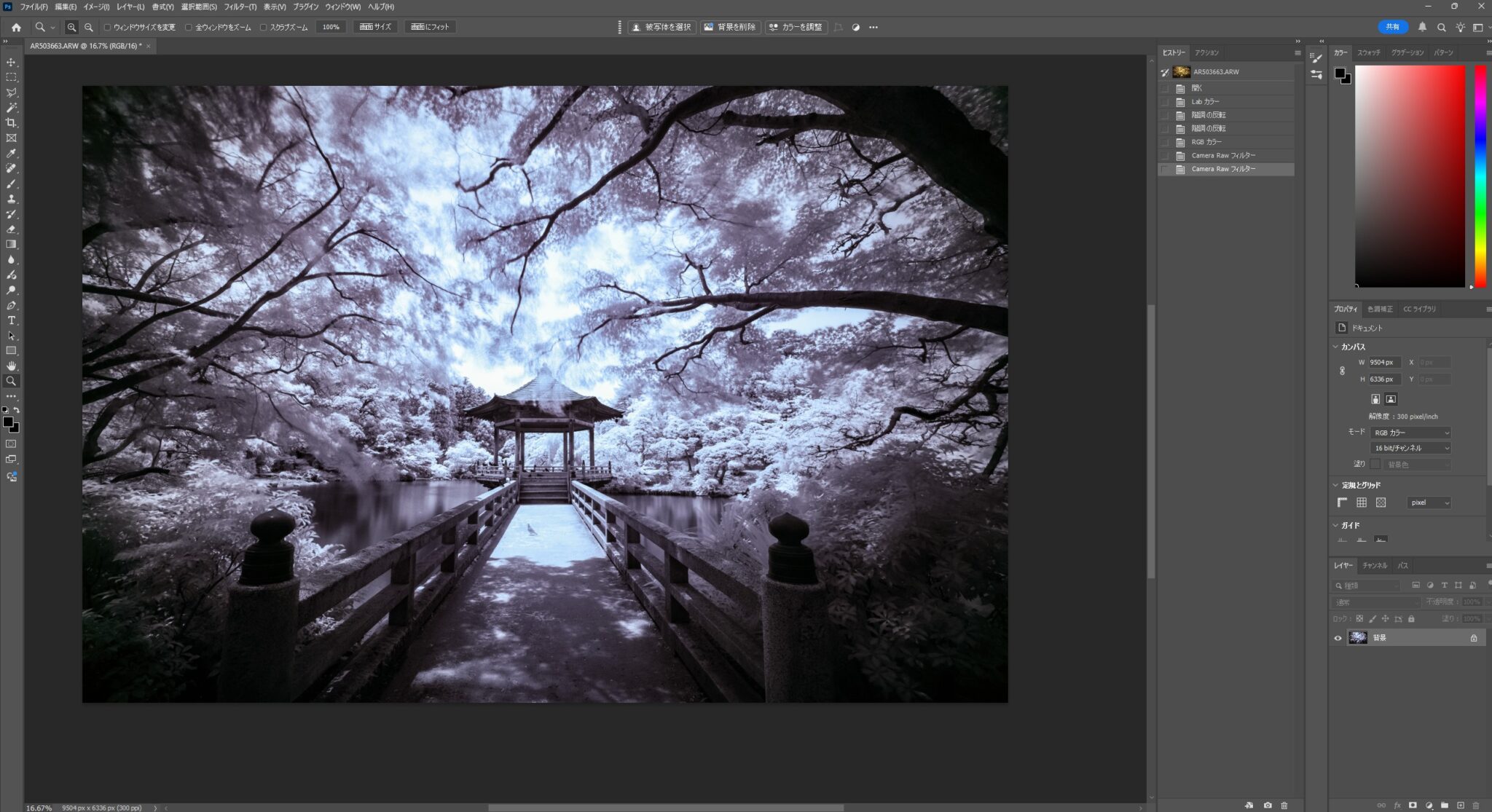Enable the スクラブズーム checkbox

(264, 28)
